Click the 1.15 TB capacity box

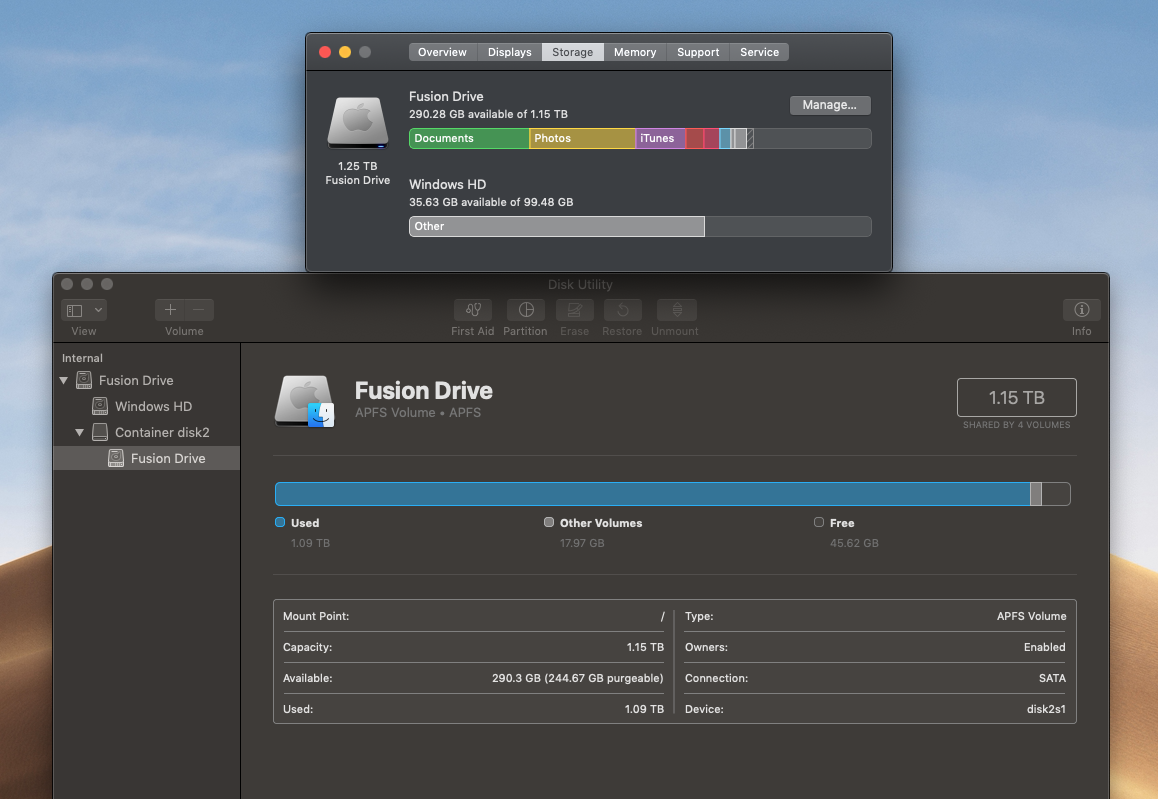(x=1016, y=398)
